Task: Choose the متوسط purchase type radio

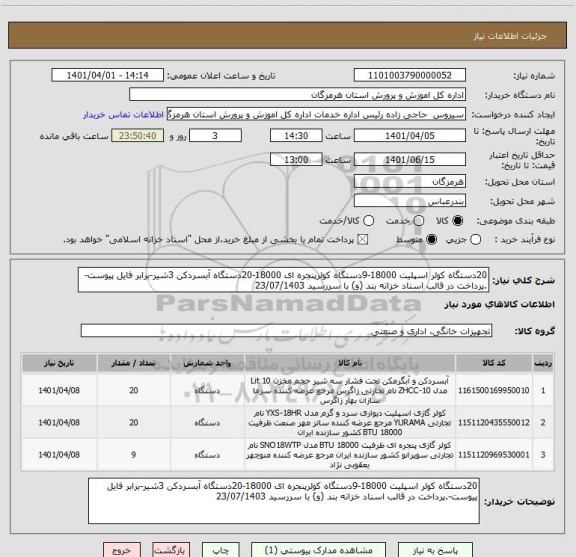Action: pos(431,240)
